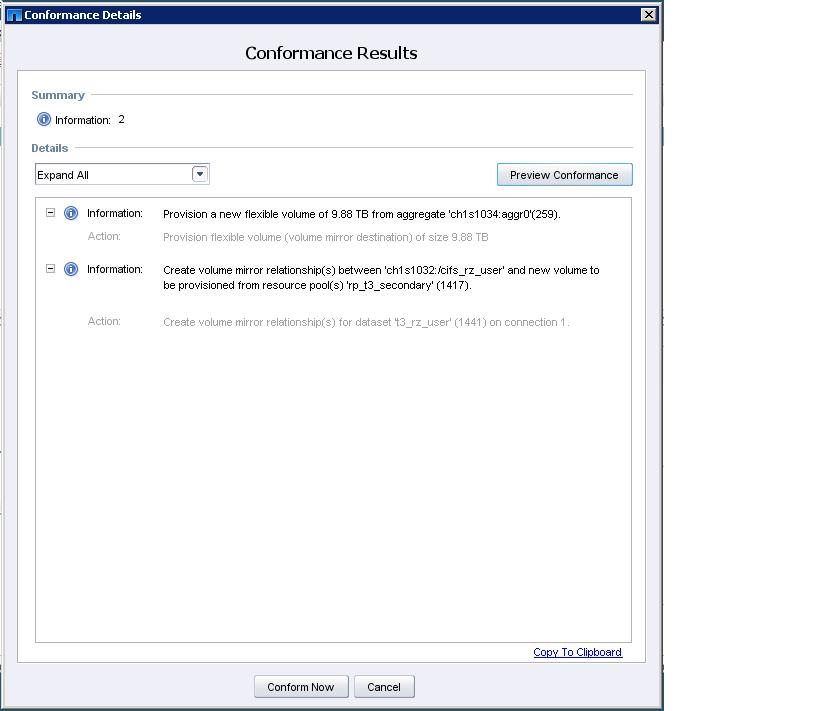This screenshot has width=840, height=711.
Task: Collapse the 'Provision a new flexible volume' entry
Action: [x=51, y=213]
